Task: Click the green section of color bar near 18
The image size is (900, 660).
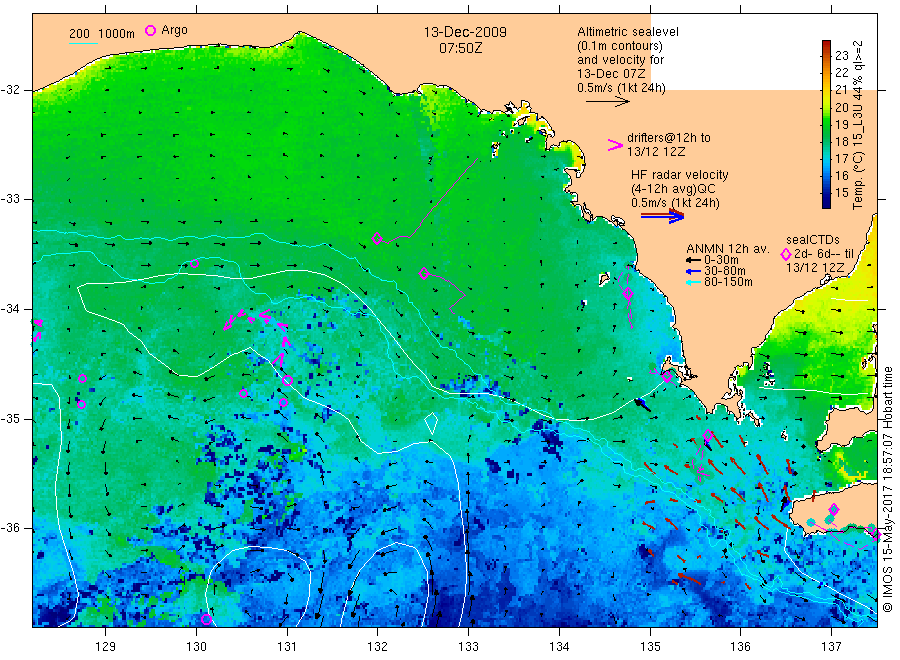Action: click(x=826, y=141)
